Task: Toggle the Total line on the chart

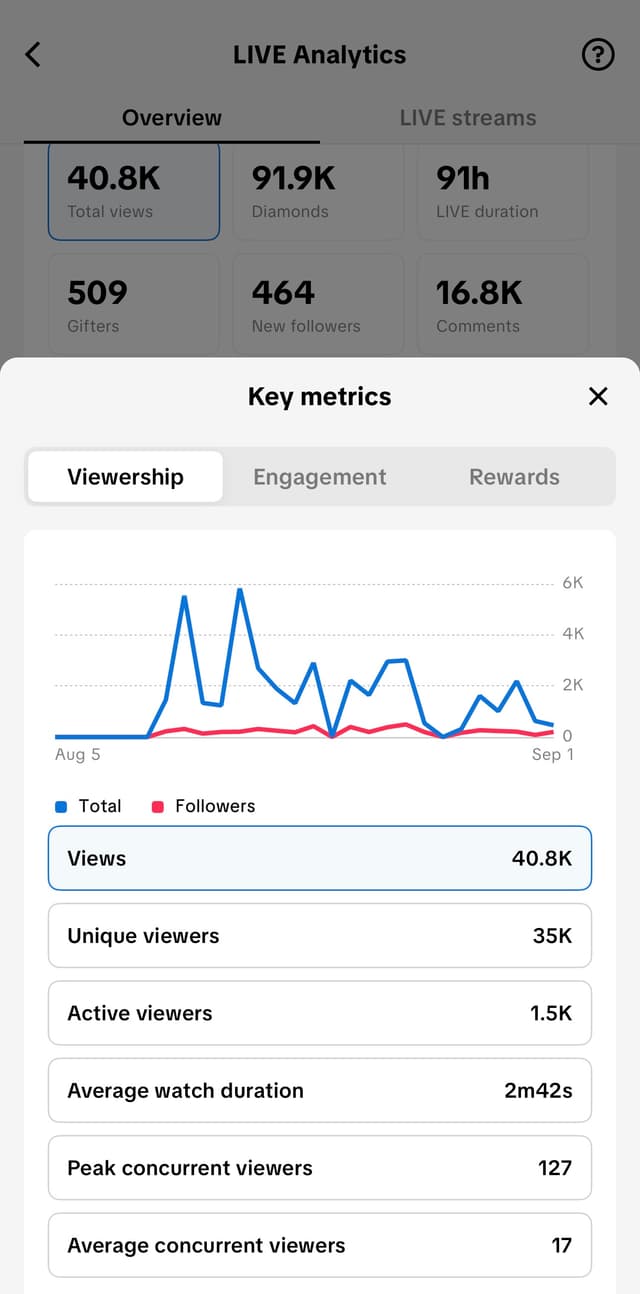Action: (x=90, y=806)
